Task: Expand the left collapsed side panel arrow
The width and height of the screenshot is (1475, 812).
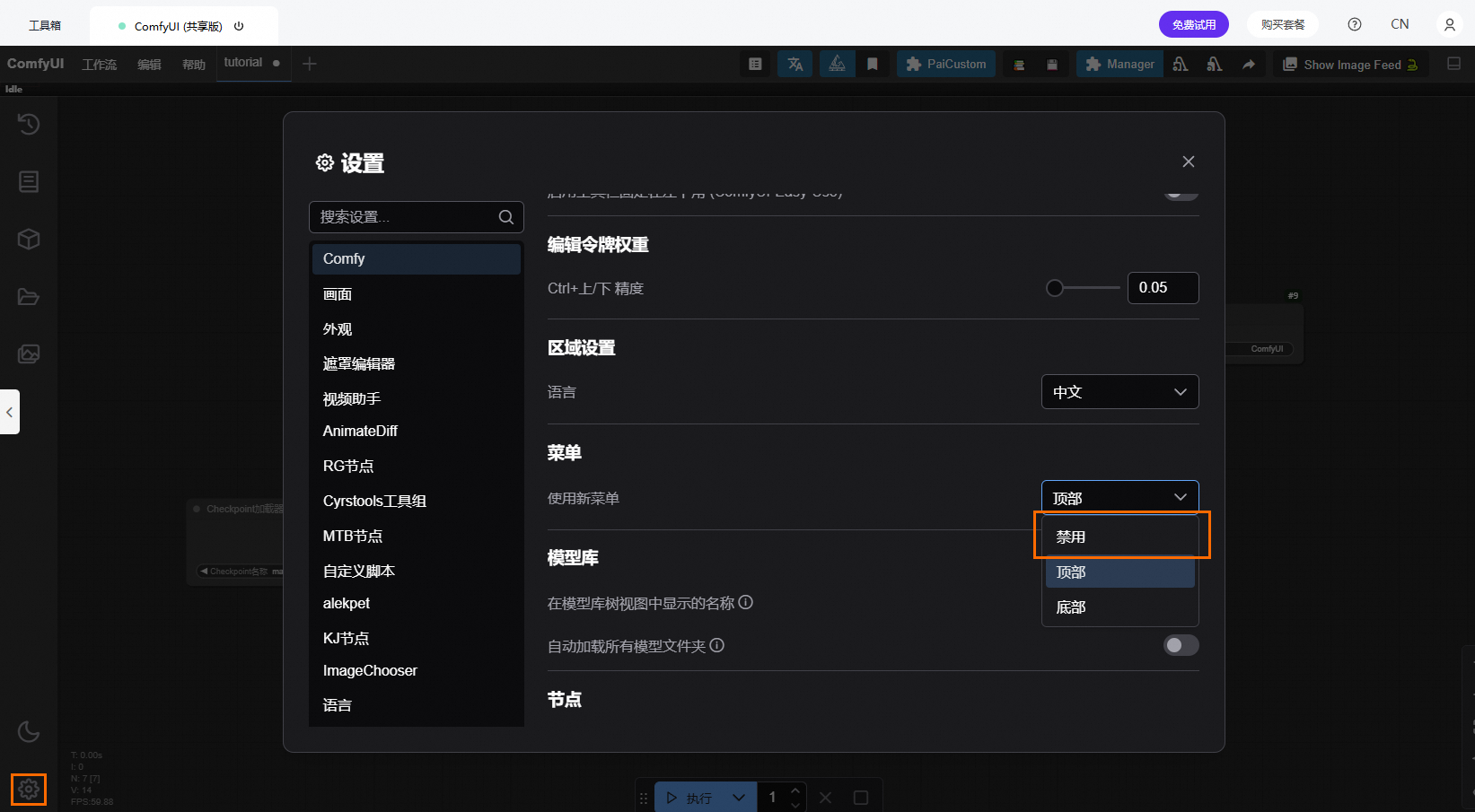Action: point(10,412)
